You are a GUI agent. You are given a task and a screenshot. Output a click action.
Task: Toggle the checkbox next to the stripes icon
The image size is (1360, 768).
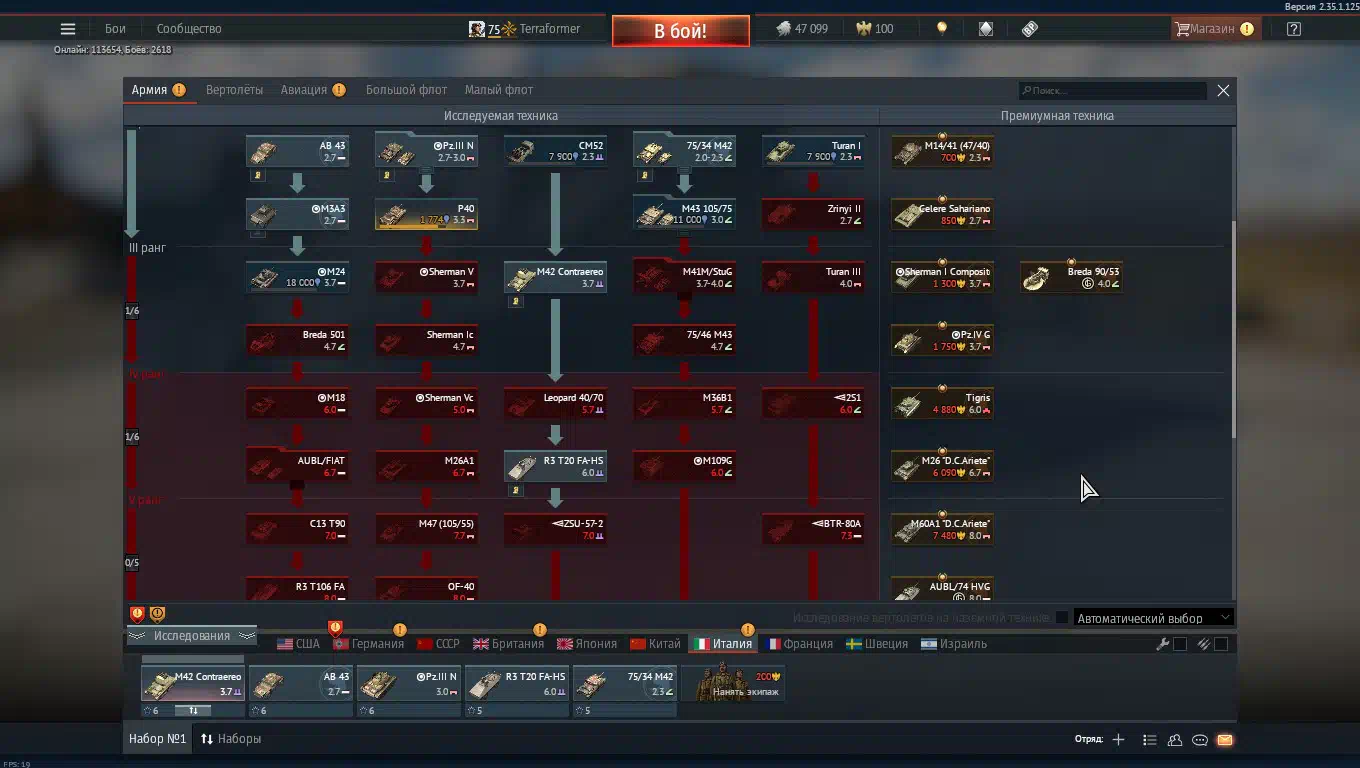pos(1221,644)
